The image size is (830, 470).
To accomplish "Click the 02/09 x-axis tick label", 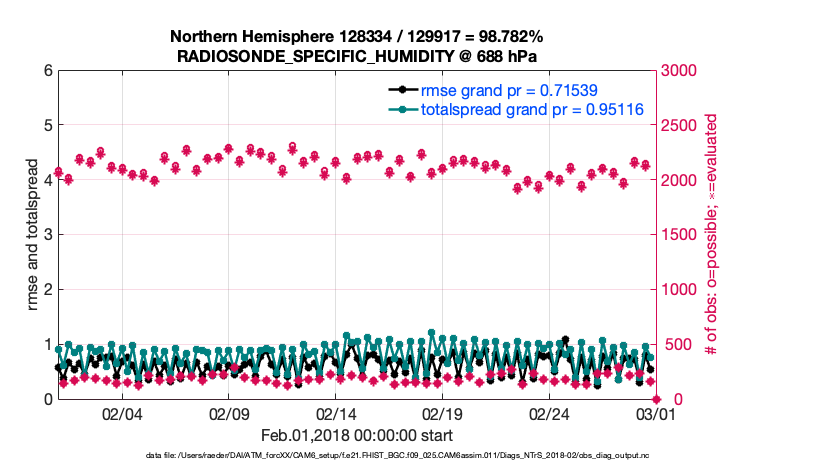I will (229, 414).
